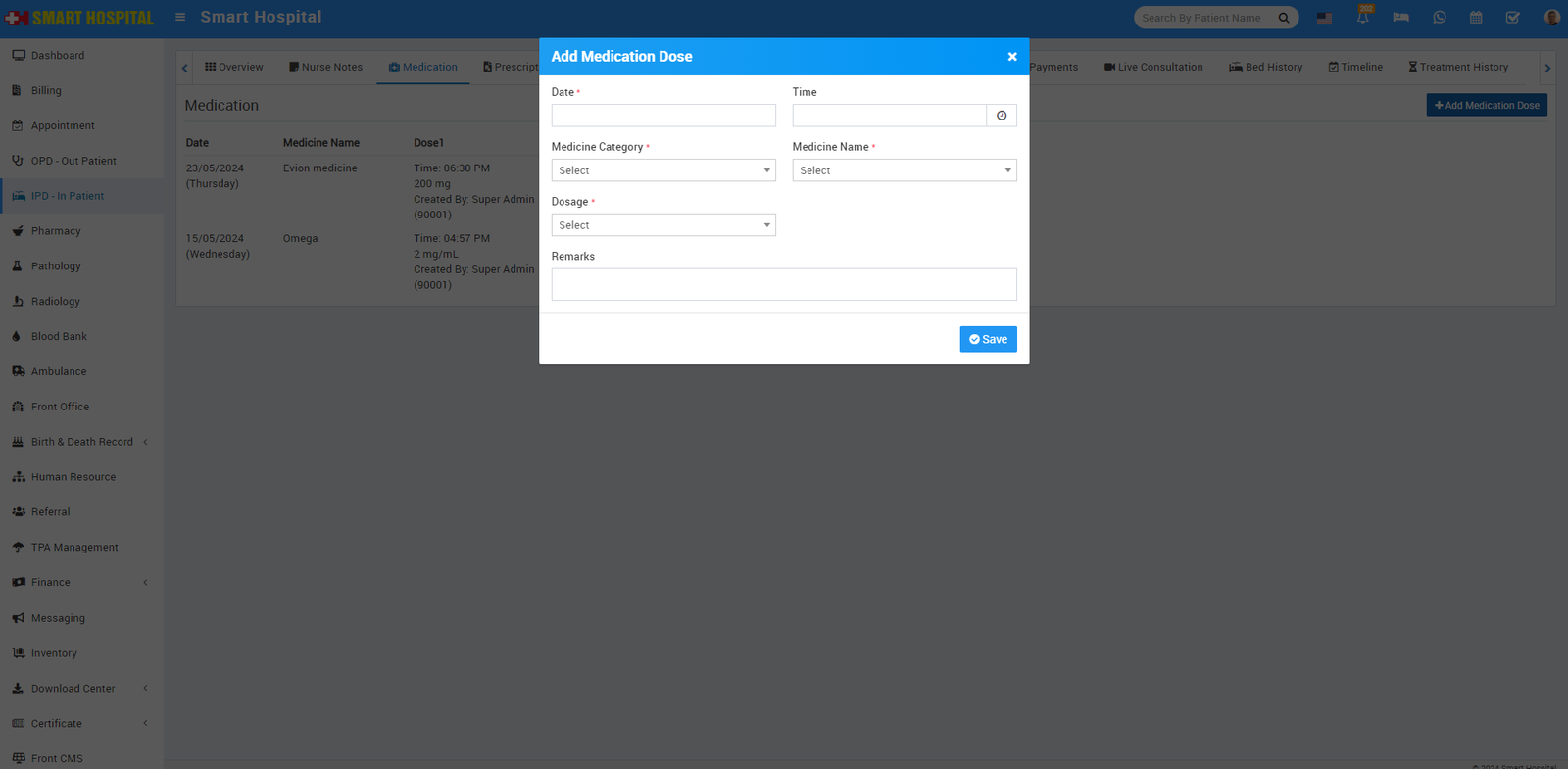Open the WhatsApp icon in top bar
Viewport: 1568px width, 769px height.
click(1439, 18)
